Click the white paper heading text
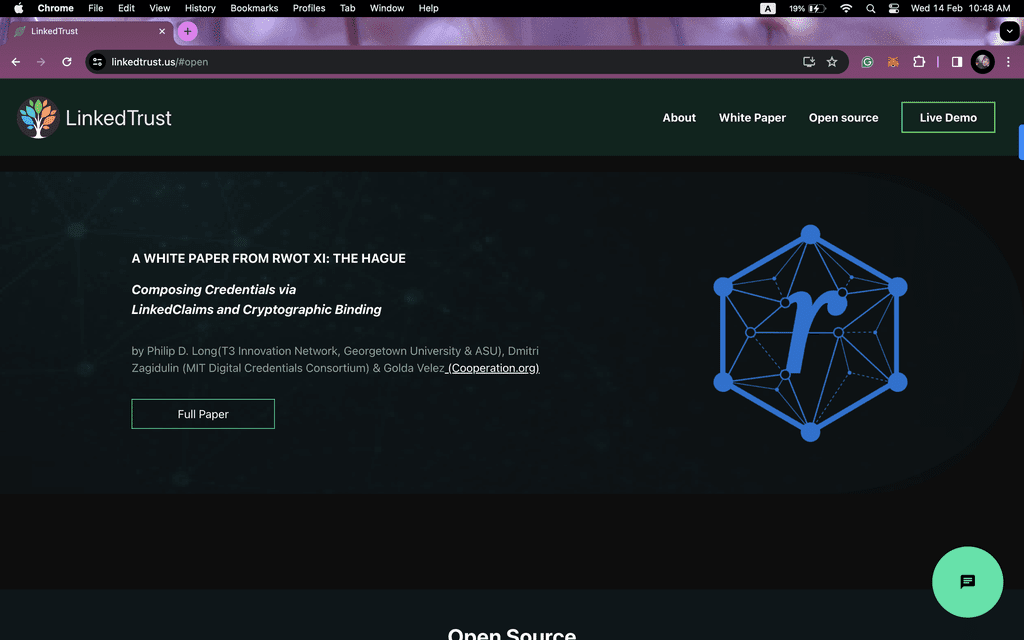1024x640 pixels. [268, 259]
